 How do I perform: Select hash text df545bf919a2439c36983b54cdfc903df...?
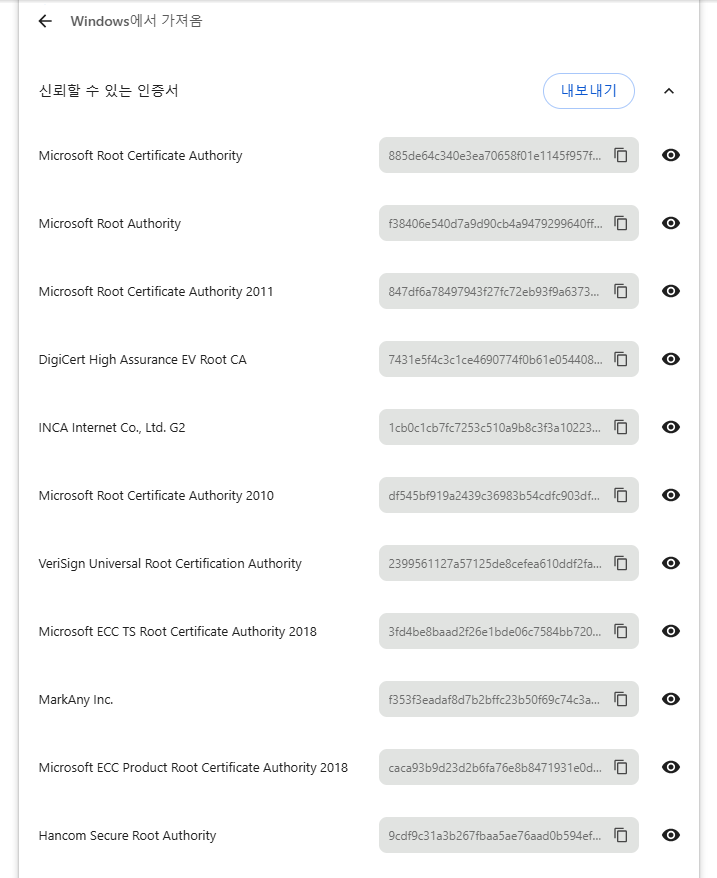(494, 496)
